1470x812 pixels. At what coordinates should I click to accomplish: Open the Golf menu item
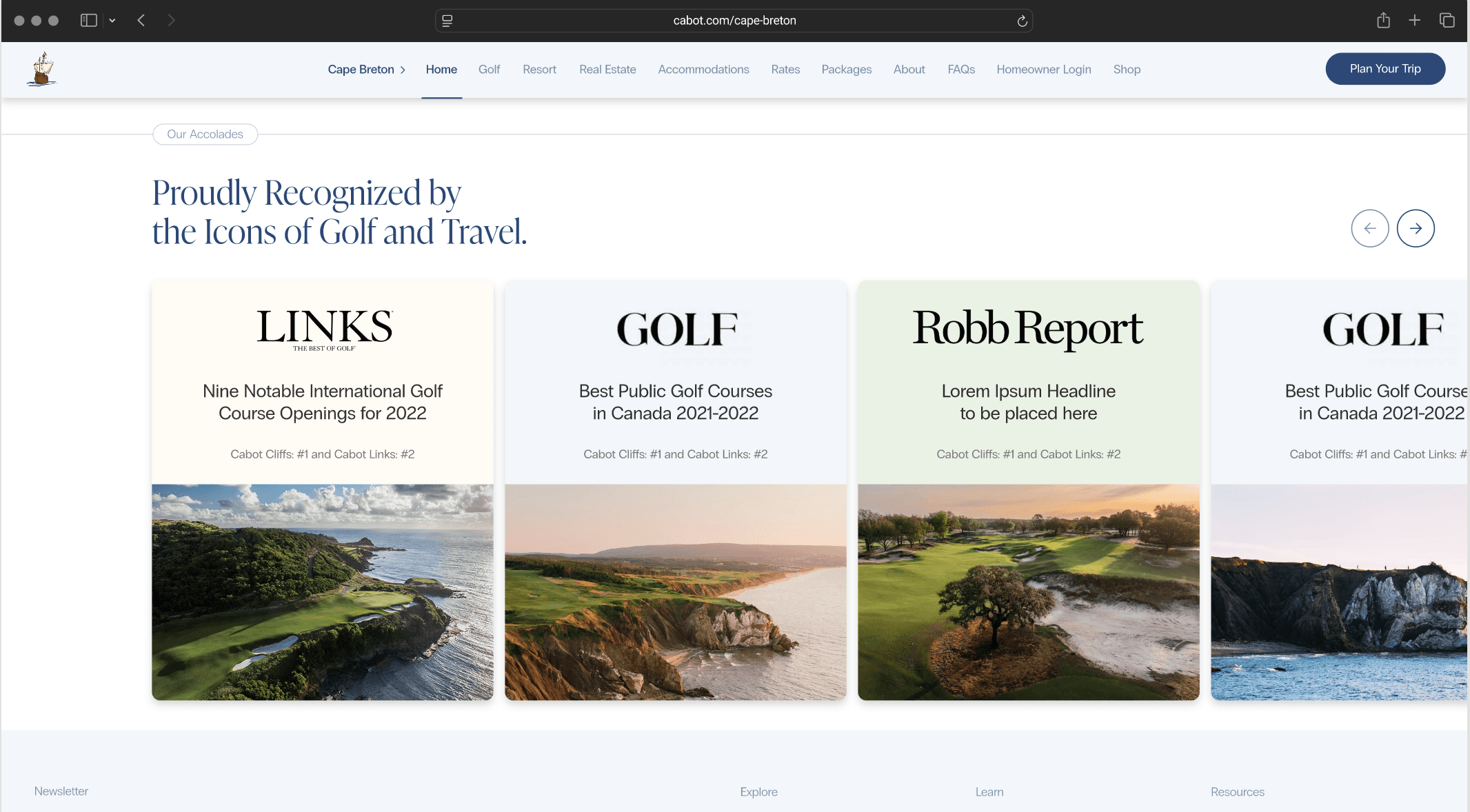489,70
